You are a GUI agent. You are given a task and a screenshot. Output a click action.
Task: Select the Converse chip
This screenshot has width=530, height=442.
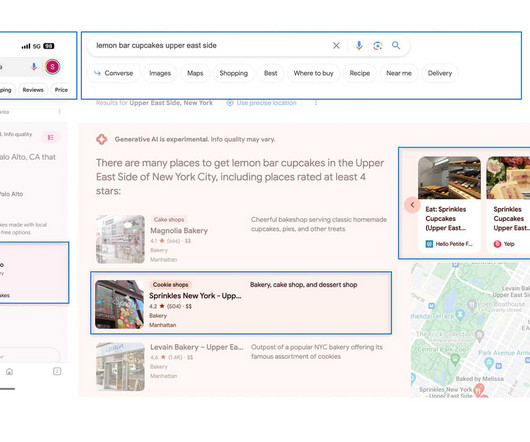pos(114,73)
